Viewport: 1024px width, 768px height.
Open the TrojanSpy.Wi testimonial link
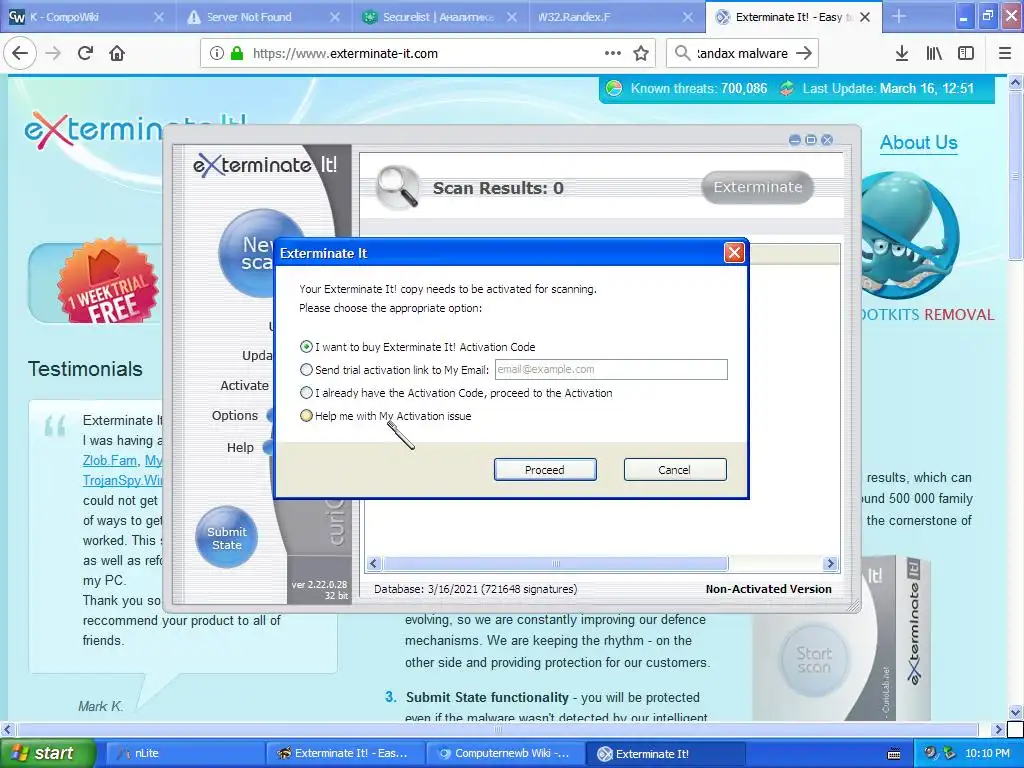pos(122,481)
